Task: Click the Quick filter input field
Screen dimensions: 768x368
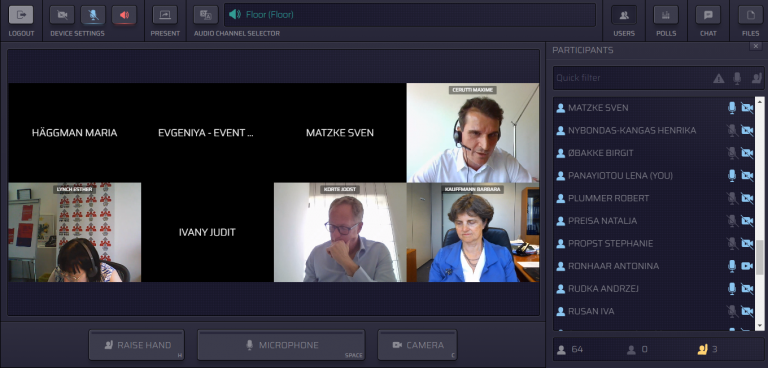Action: pyautogui.click(x=632, y=78)
